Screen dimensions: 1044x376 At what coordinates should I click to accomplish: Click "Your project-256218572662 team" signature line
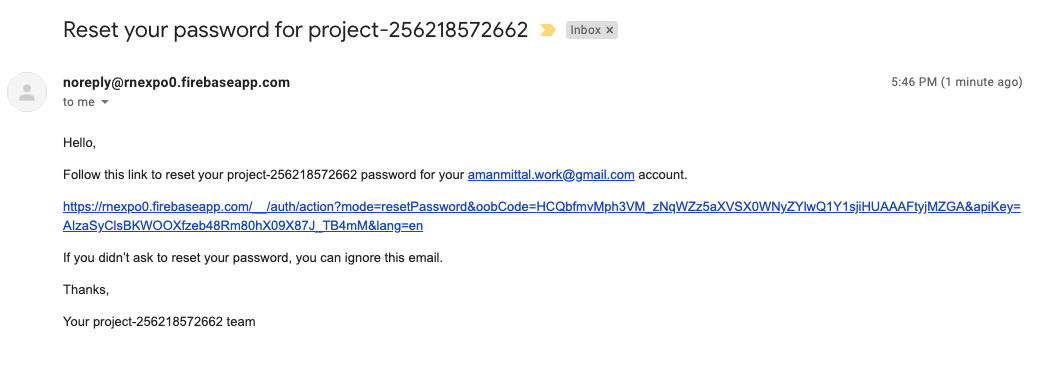tap(159, 321)
